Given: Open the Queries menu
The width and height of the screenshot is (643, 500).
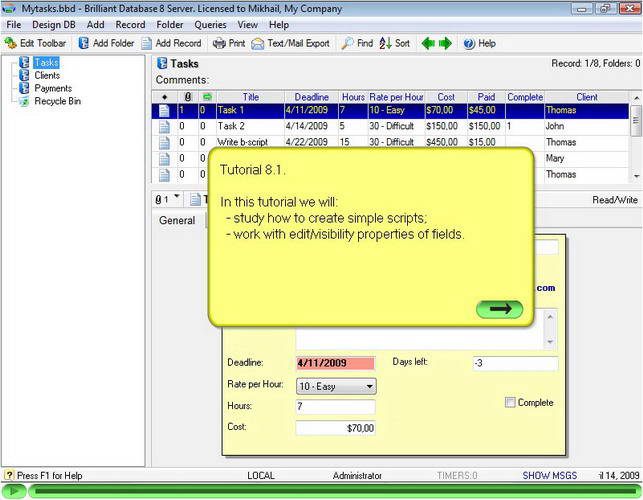Looking at the screenshot, I should point(210,25).
